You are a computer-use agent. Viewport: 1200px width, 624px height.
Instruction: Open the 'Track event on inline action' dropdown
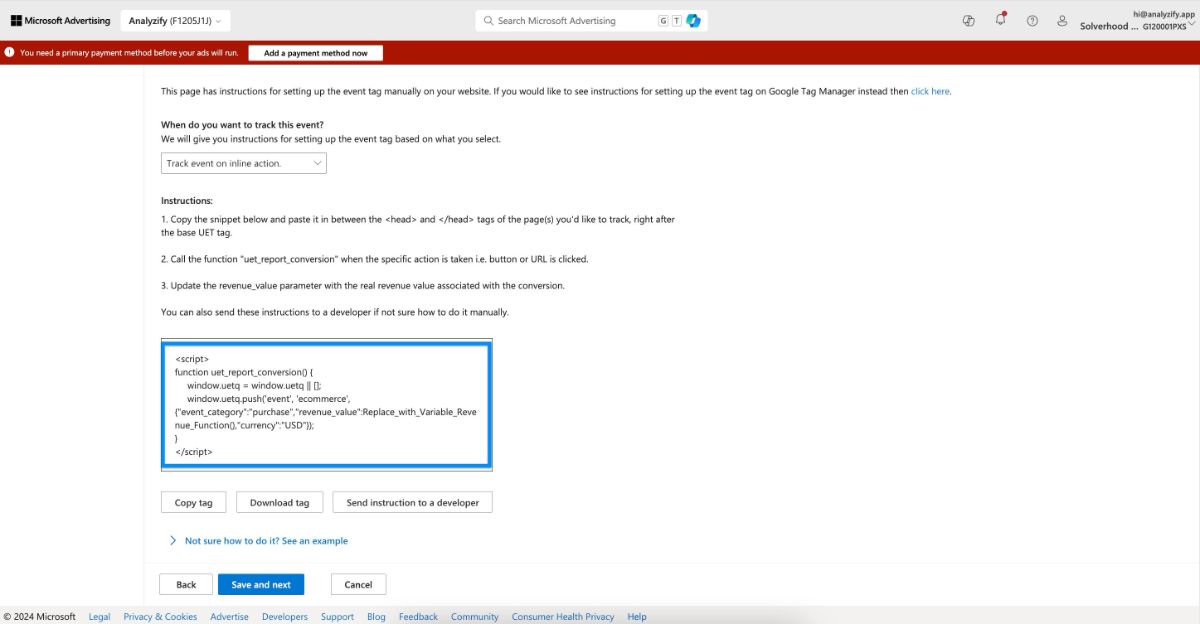point(244,163)
